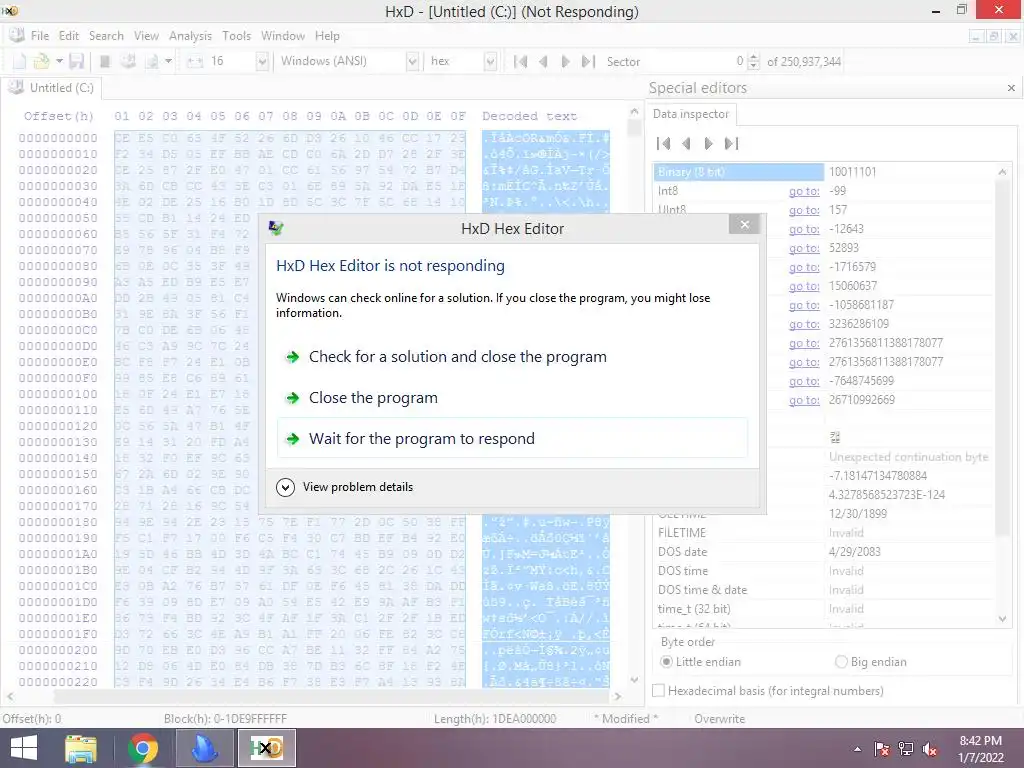Open the Help menu

coord(327,36)
